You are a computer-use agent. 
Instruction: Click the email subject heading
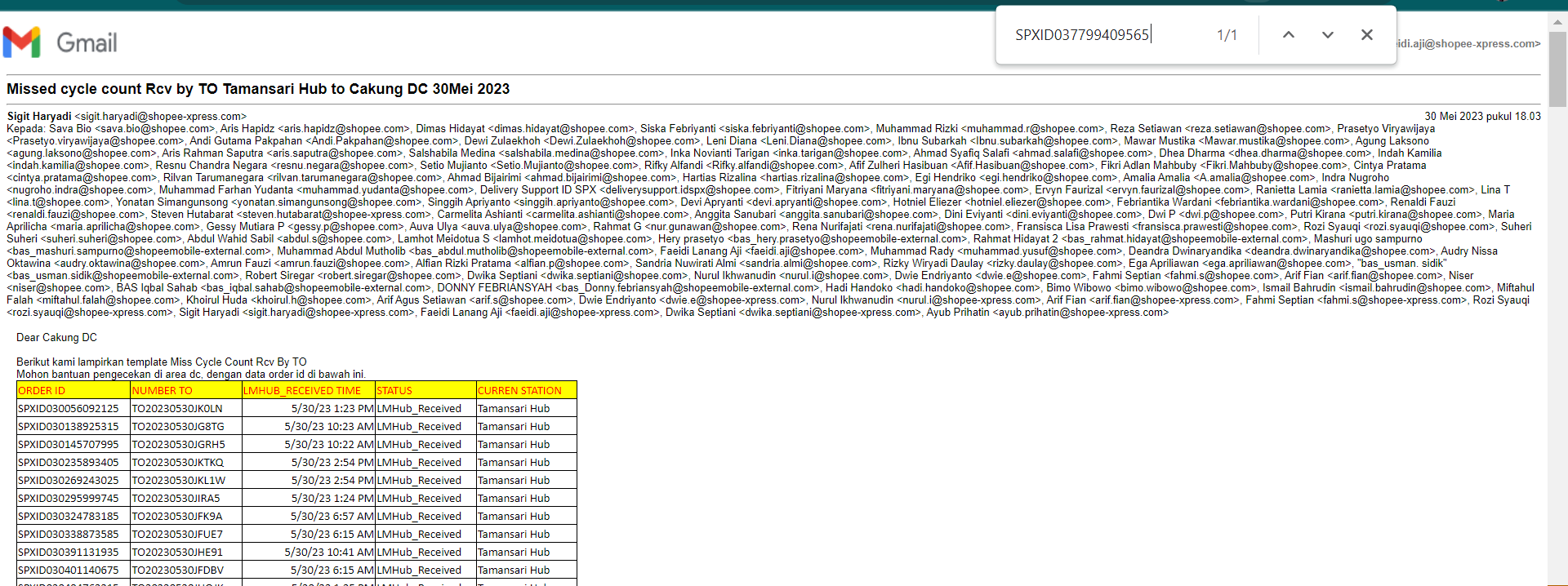(x=258, y=89)
